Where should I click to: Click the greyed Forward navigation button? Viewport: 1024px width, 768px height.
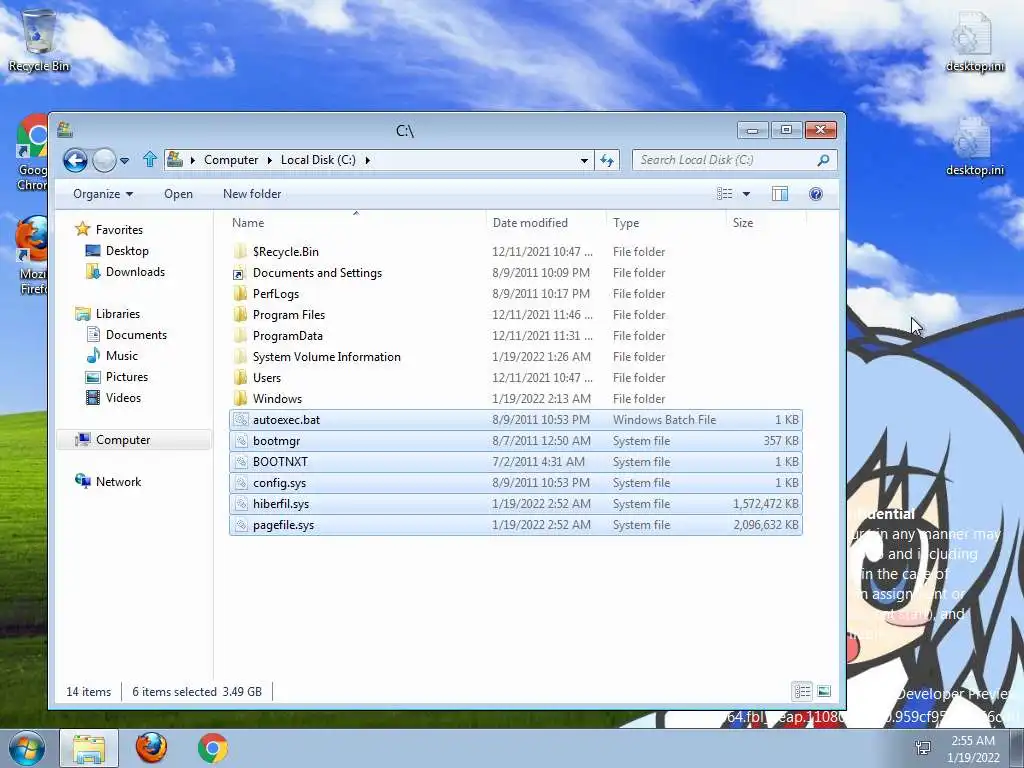click(x=104, y=160)
